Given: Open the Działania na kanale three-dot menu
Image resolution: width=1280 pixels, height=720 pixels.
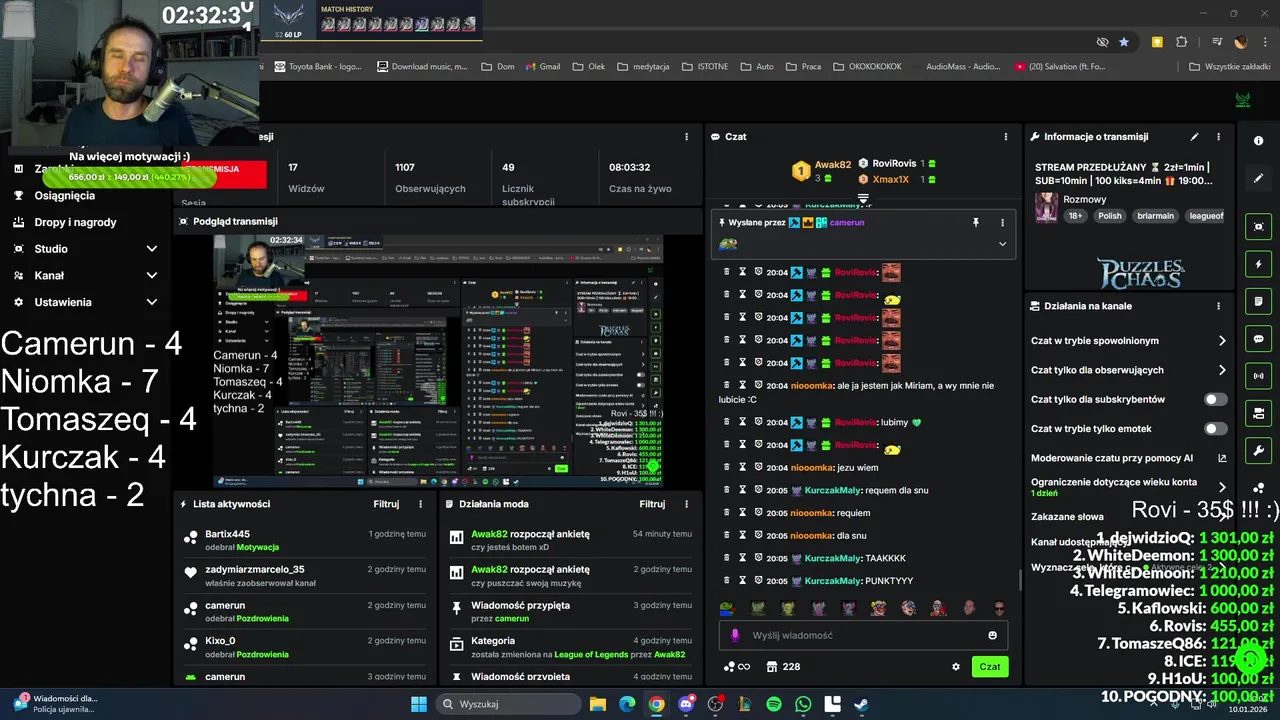Looking at the screenshot, I should click(1218, 306).
